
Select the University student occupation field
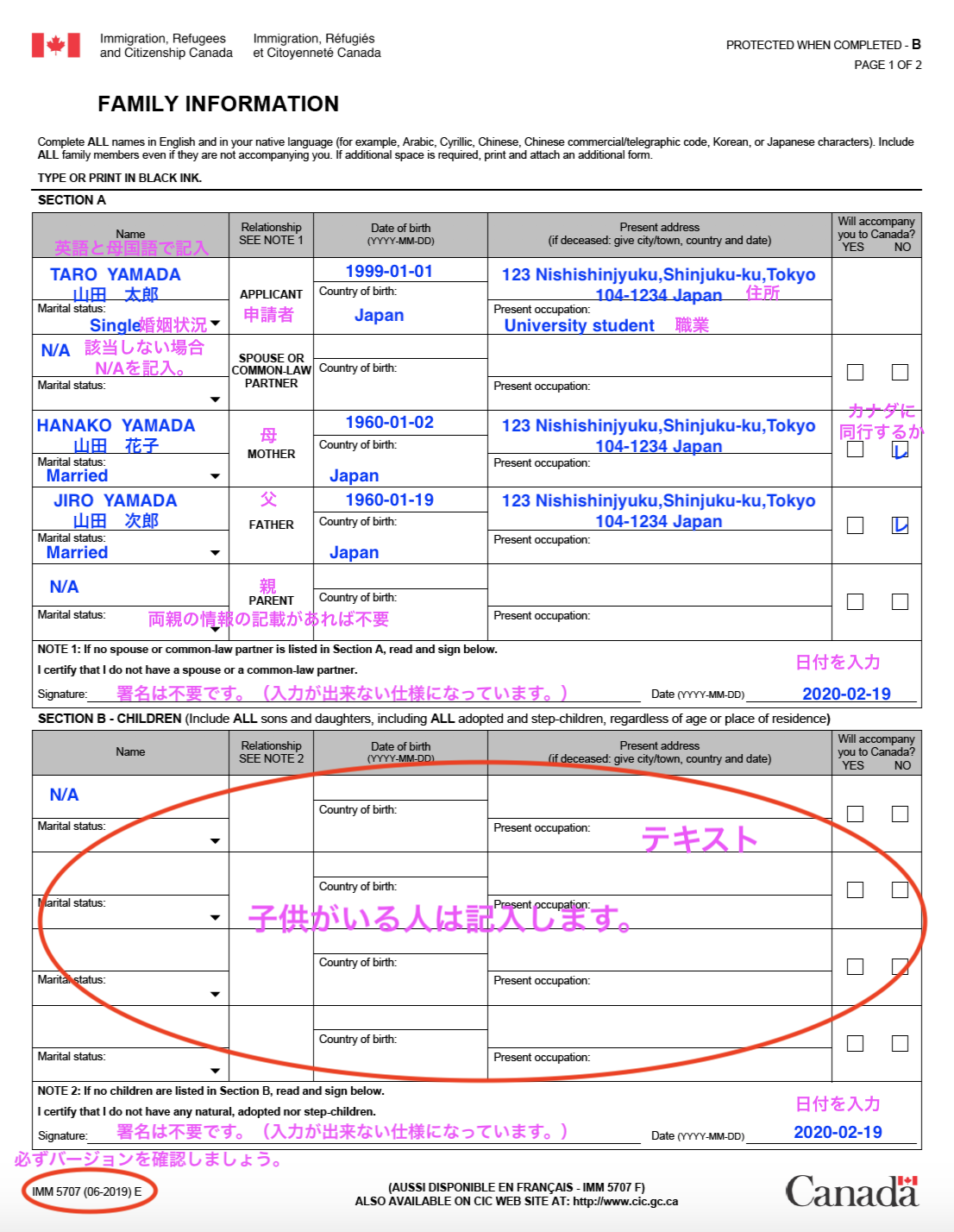click(x=579, y=325)
